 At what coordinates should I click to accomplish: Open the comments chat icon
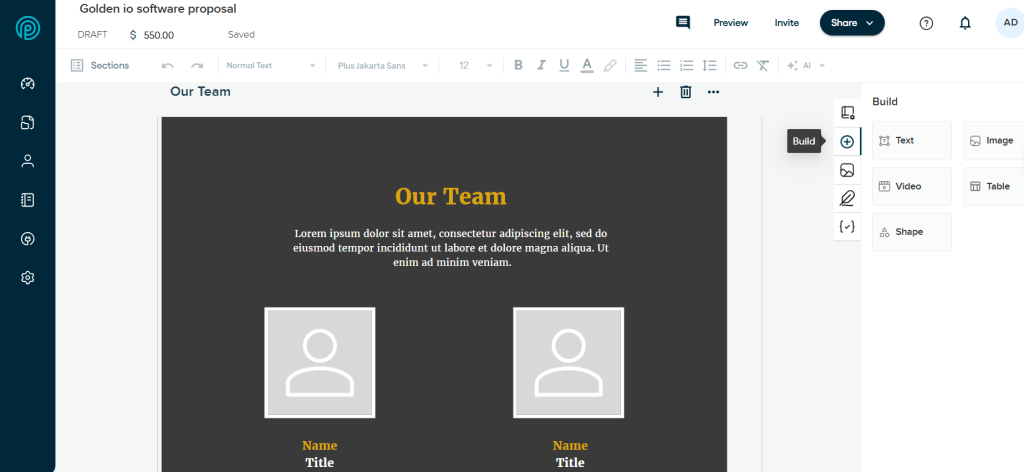[683, 23]
